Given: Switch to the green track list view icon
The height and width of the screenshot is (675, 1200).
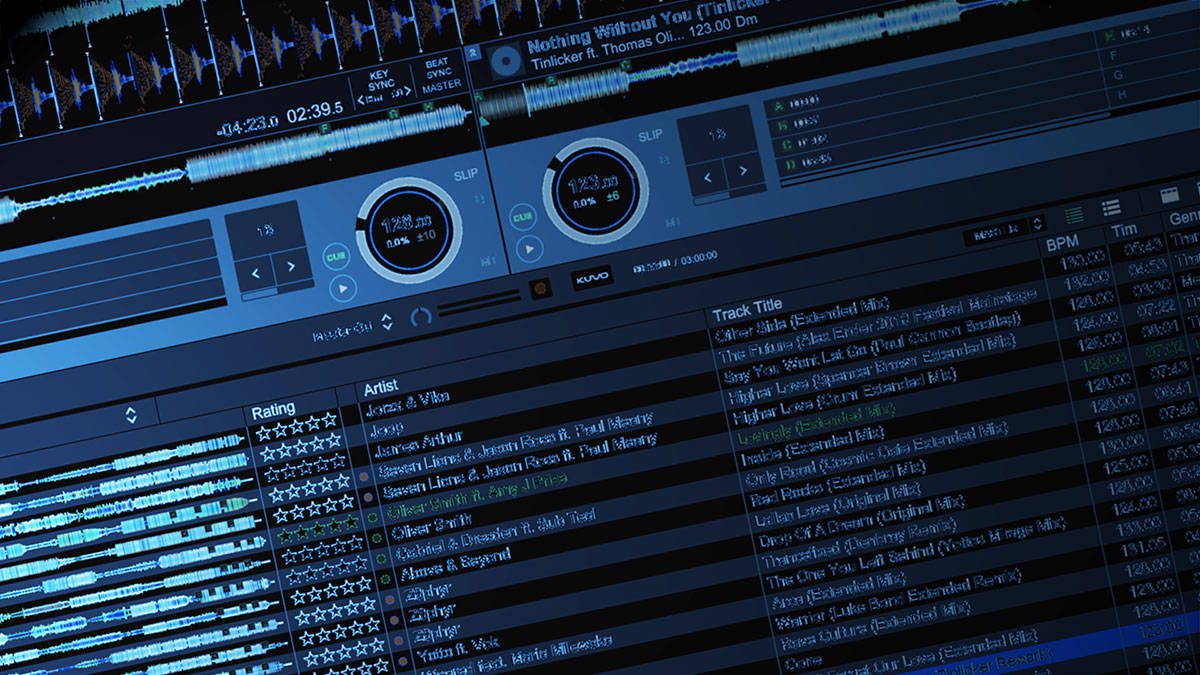Looking at the screenshot, I should click(x=1075, y=215).
